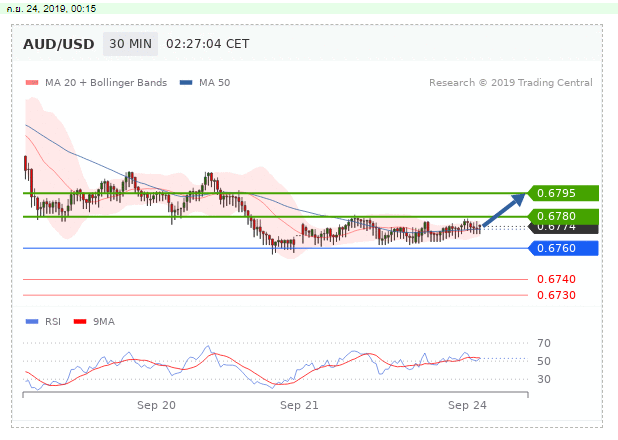This screenshot has width=618, height=440.
Task: Click the Research © 2019 Trading Central text
Action: 511,83
